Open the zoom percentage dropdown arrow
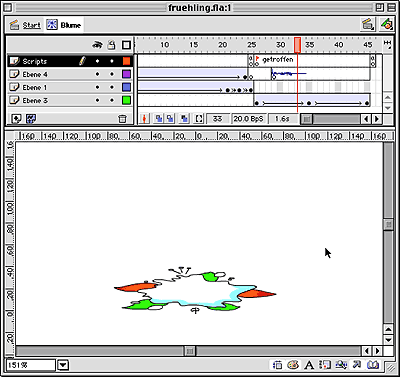 [63, 365]
